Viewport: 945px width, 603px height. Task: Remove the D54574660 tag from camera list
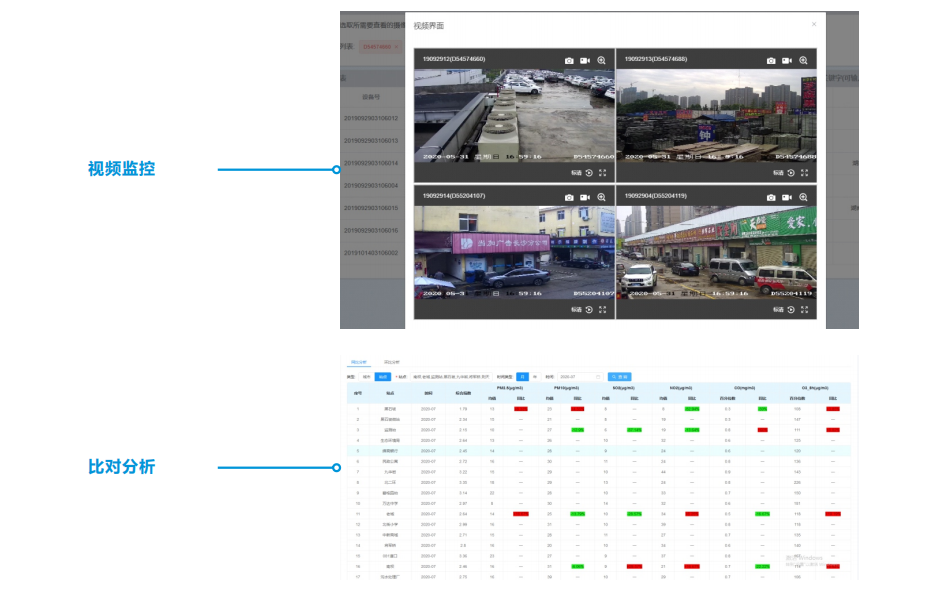(397, 46)
